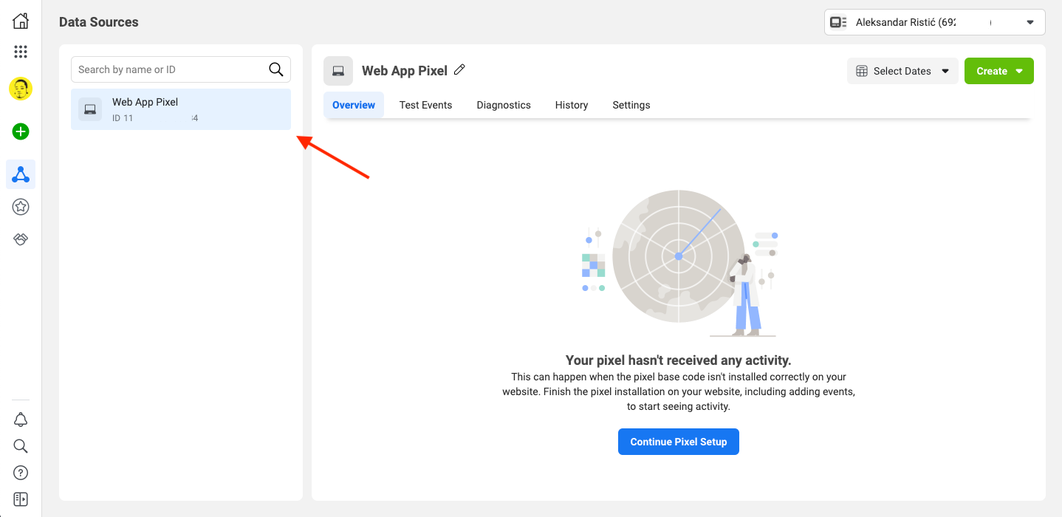The image size is (1062, 517).
Task: Select Web App Pixel in data sources list
Action: (181, 109)
